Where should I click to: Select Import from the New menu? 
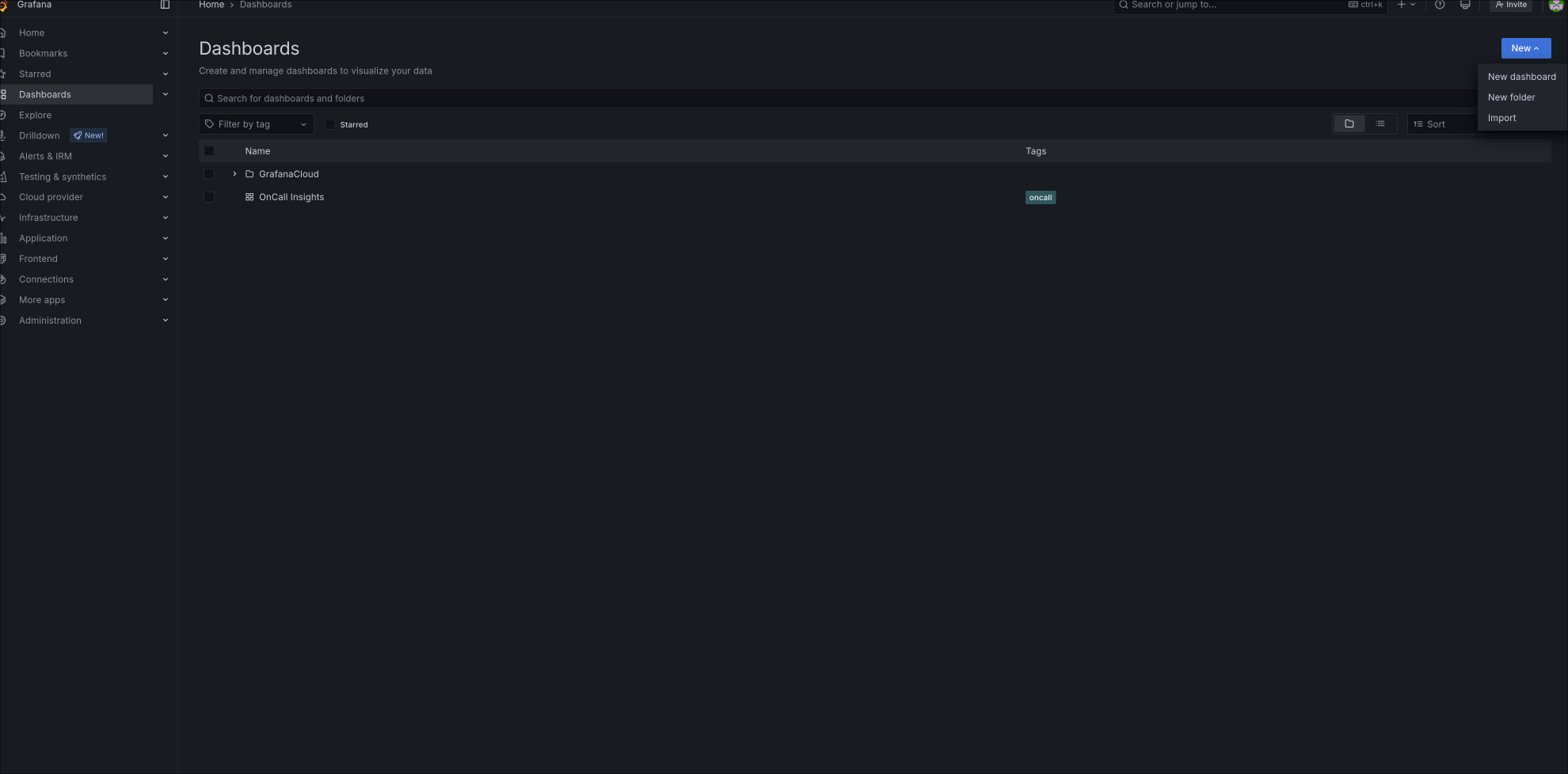pos(1501,117)
